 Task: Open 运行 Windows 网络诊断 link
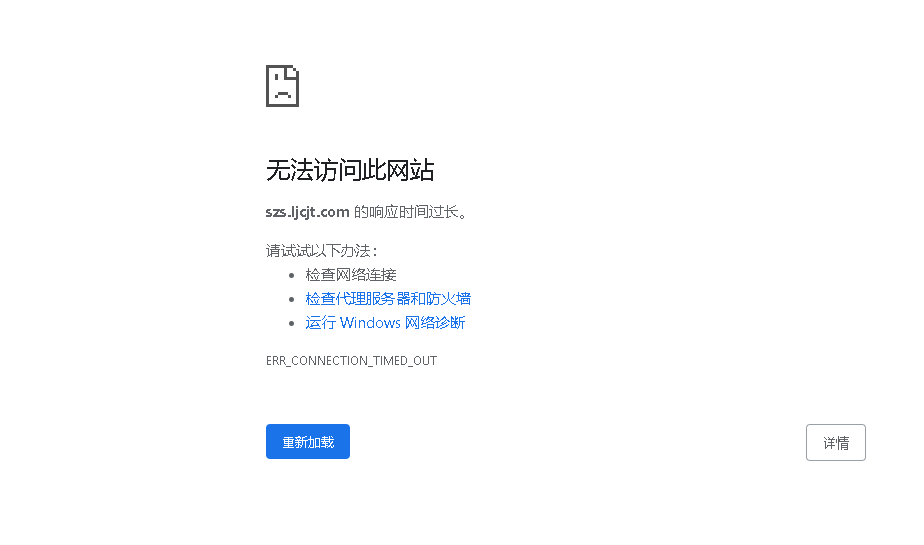click(x=385, y=323)
